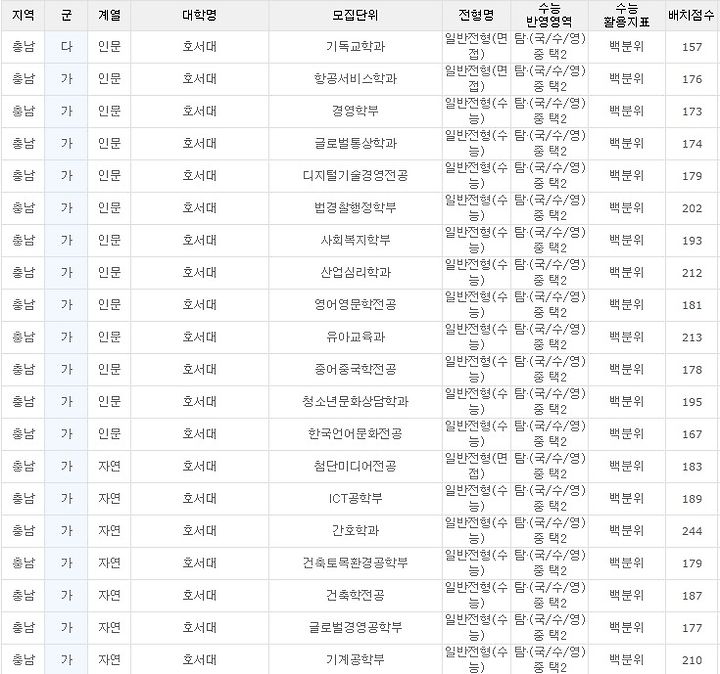The width and height of the screenshot is (720, 674).
Task: Click the 수능 반영영역 column header
Action: [549, 15]
